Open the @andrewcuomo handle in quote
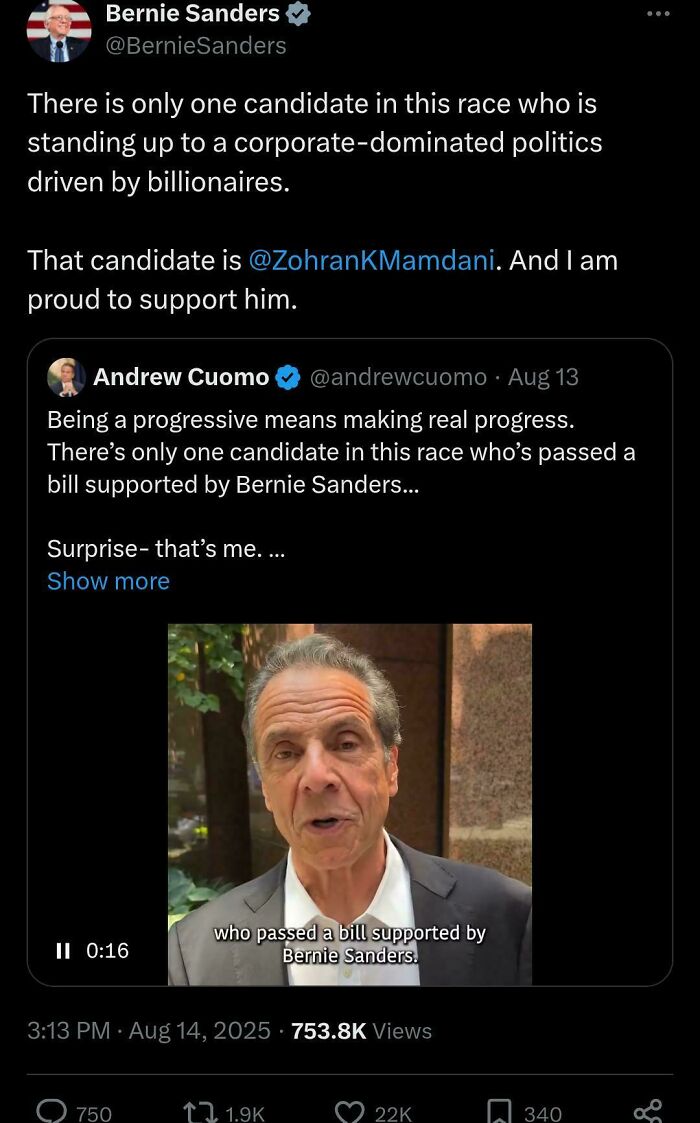Viewport: 700px width, 1123px height. [x=398, y=377]
